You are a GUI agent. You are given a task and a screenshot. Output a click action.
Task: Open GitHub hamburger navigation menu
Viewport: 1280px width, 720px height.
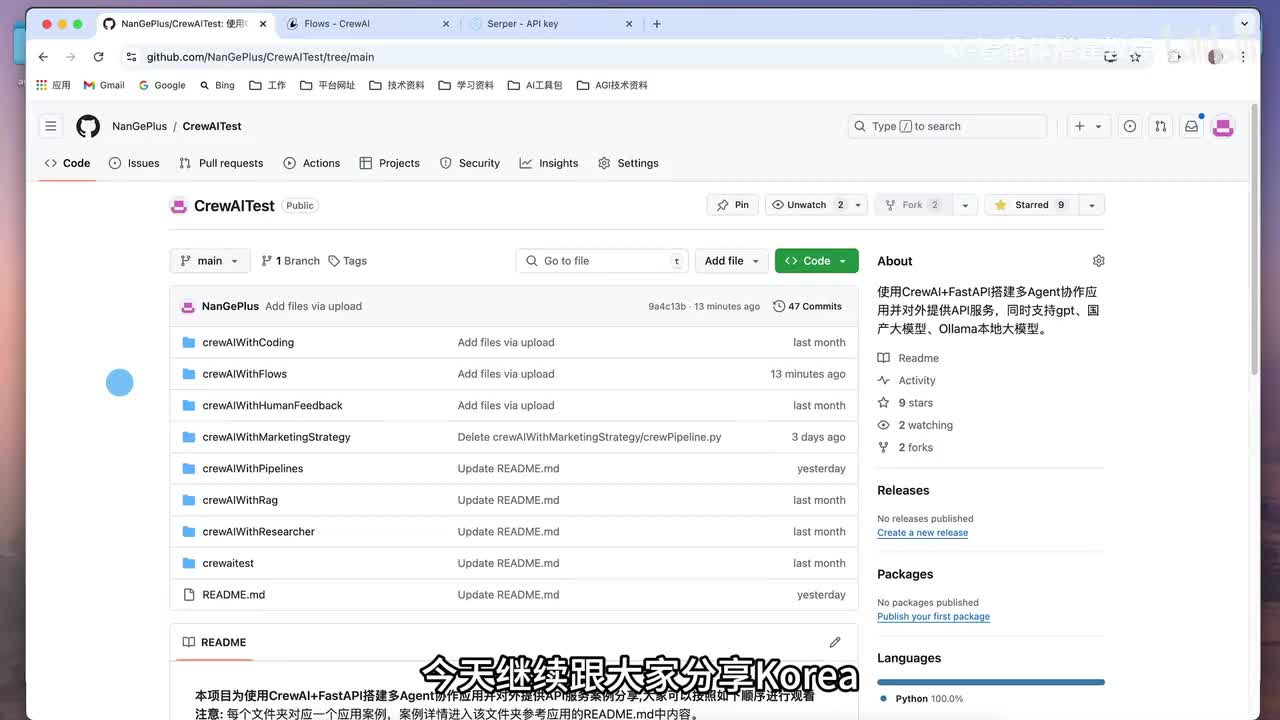tap(51, 126)
